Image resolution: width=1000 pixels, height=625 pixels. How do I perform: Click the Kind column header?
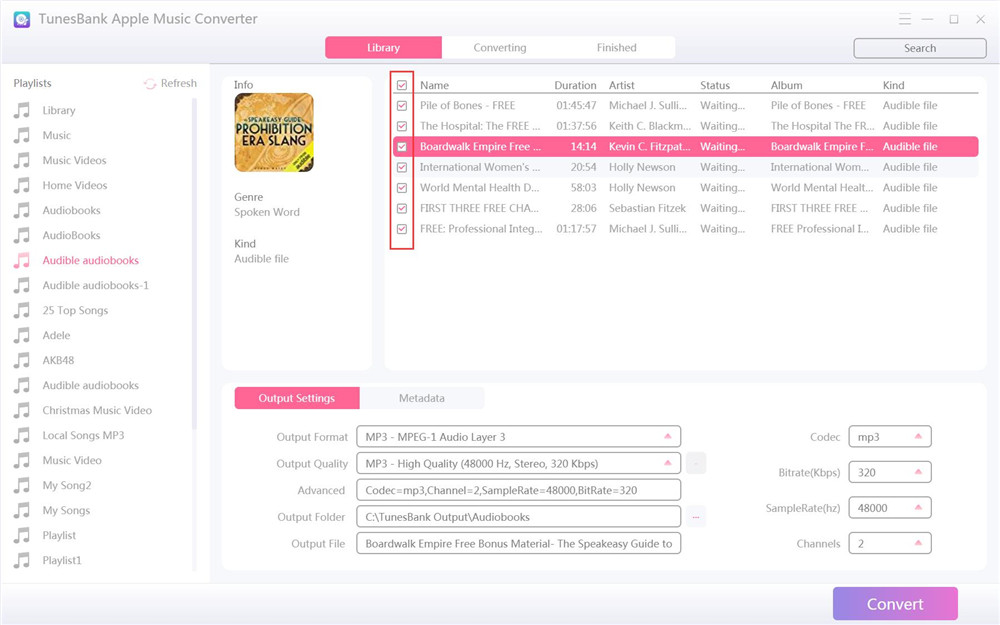click(893, 85)
